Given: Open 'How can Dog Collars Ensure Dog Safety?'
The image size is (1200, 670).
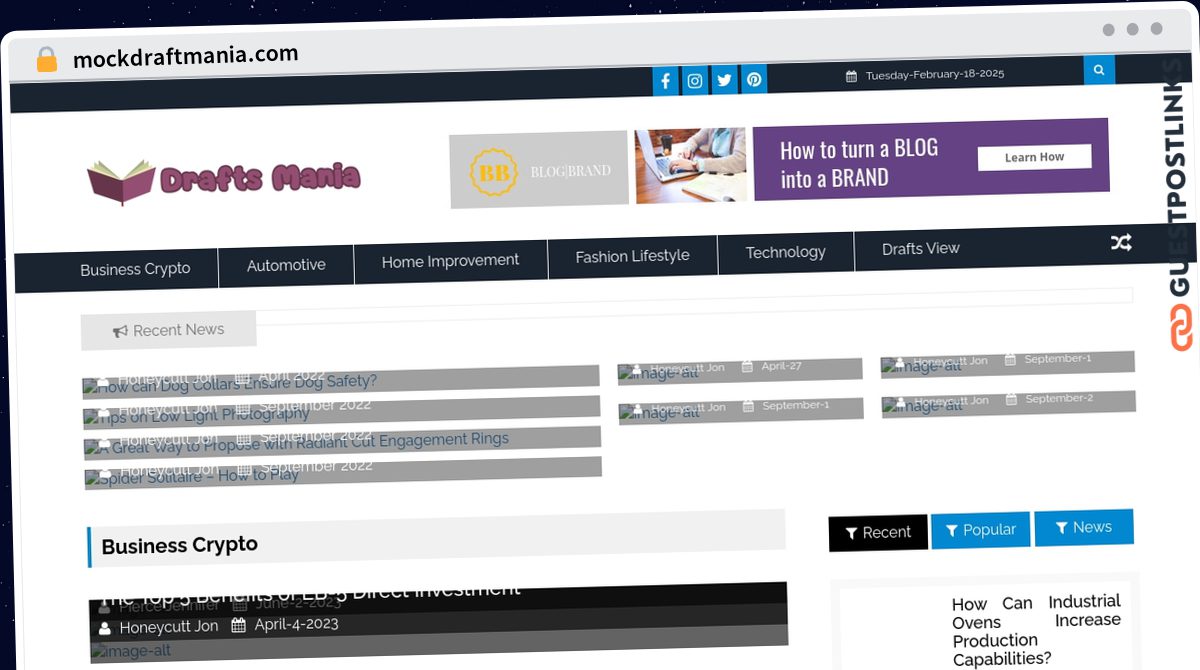Looking at the screenshot, I should coord(238,382).
